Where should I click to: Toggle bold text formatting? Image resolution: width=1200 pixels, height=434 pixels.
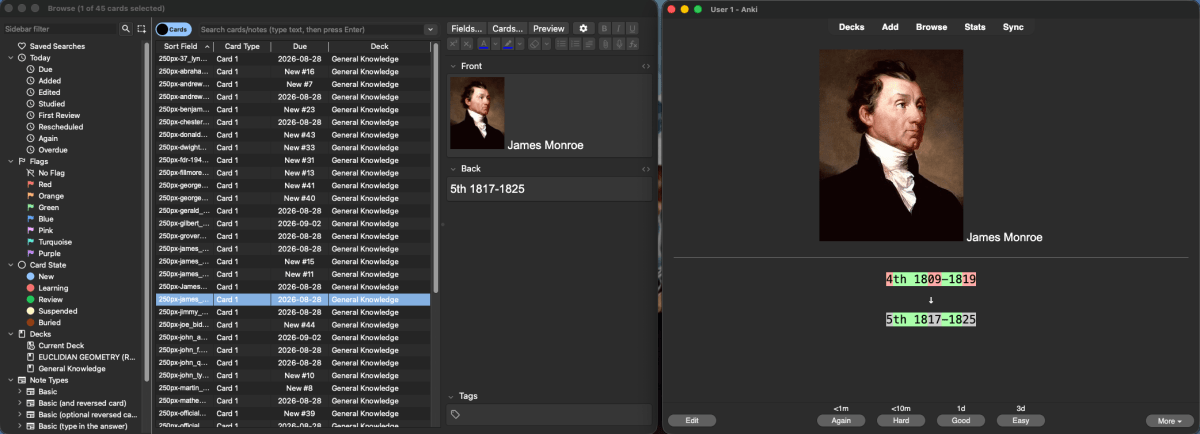pyautogui.click(x=604, y=28)
